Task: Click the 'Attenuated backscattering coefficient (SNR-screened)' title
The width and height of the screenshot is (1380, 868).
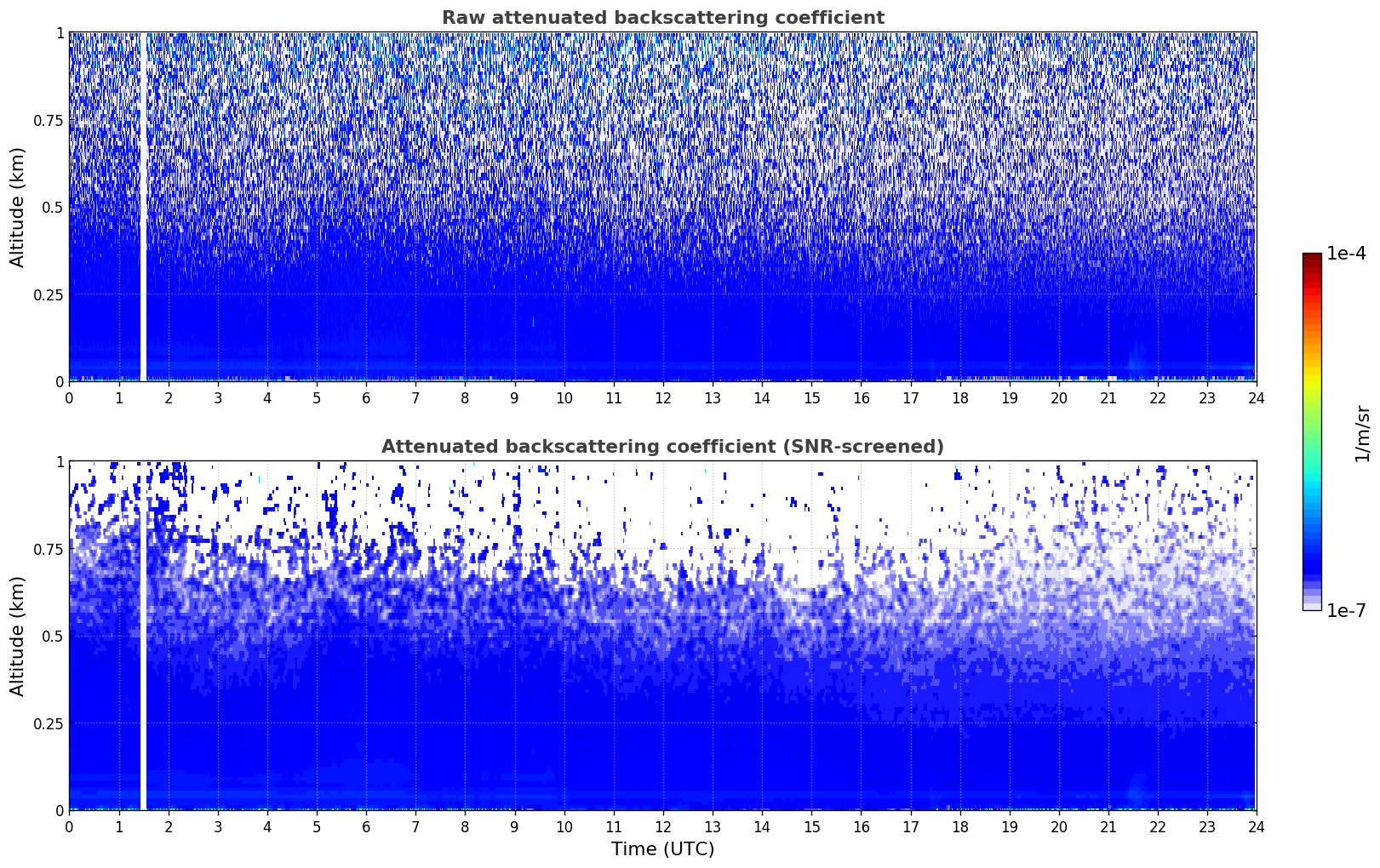Action: click(x=662, y=447)
